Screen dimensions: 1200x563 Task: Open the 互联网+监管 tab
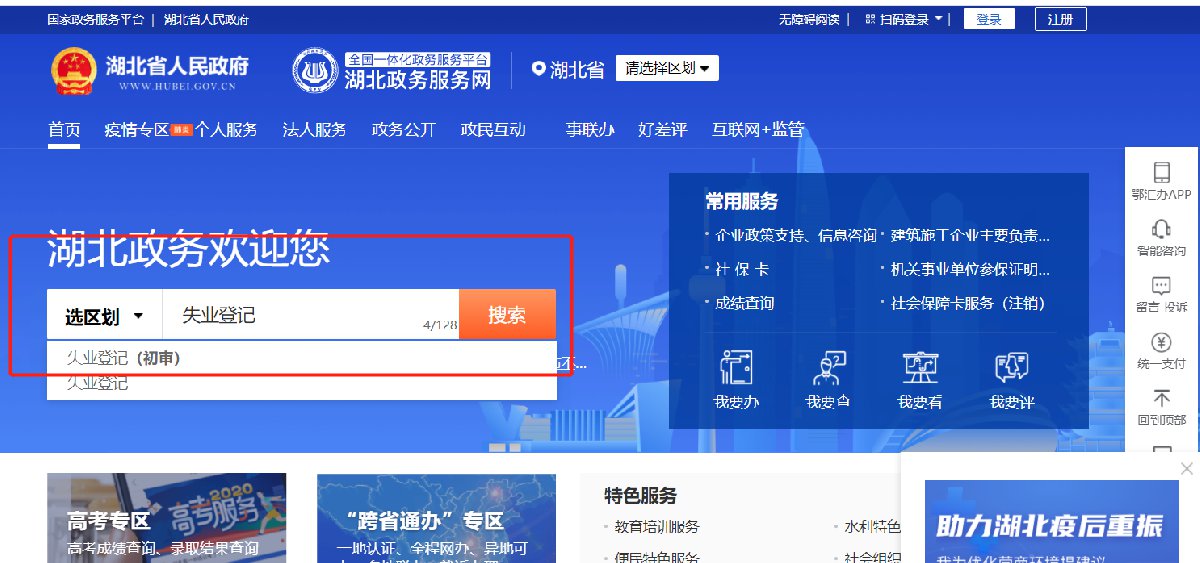point(758,129)
